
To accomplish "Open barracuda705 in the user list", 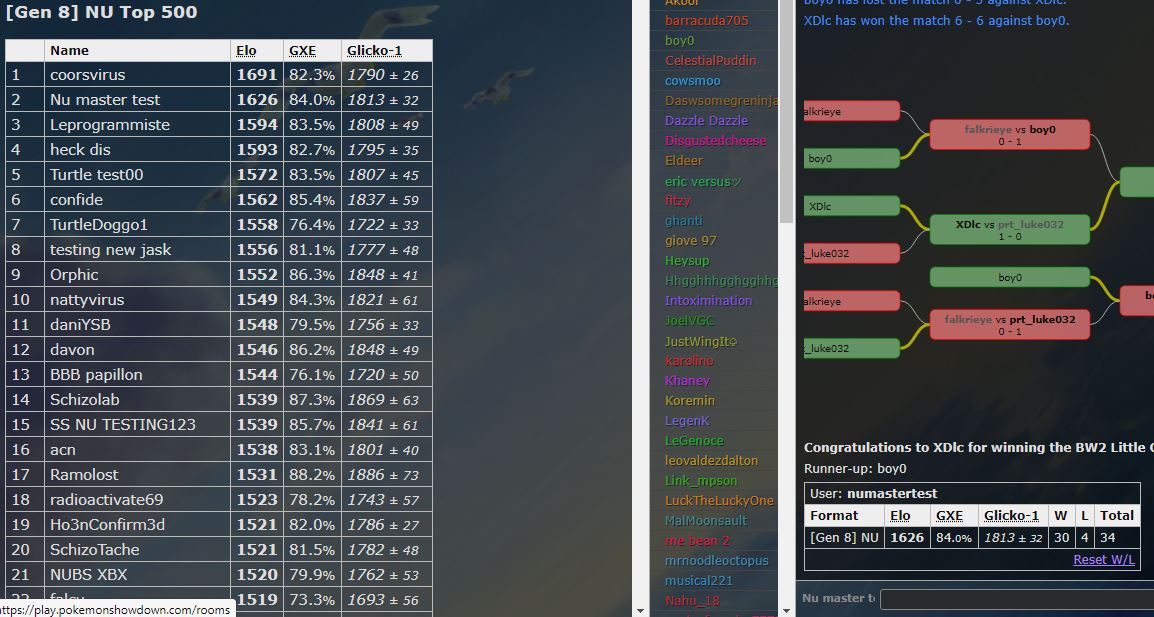I will (x=707, y=21).
